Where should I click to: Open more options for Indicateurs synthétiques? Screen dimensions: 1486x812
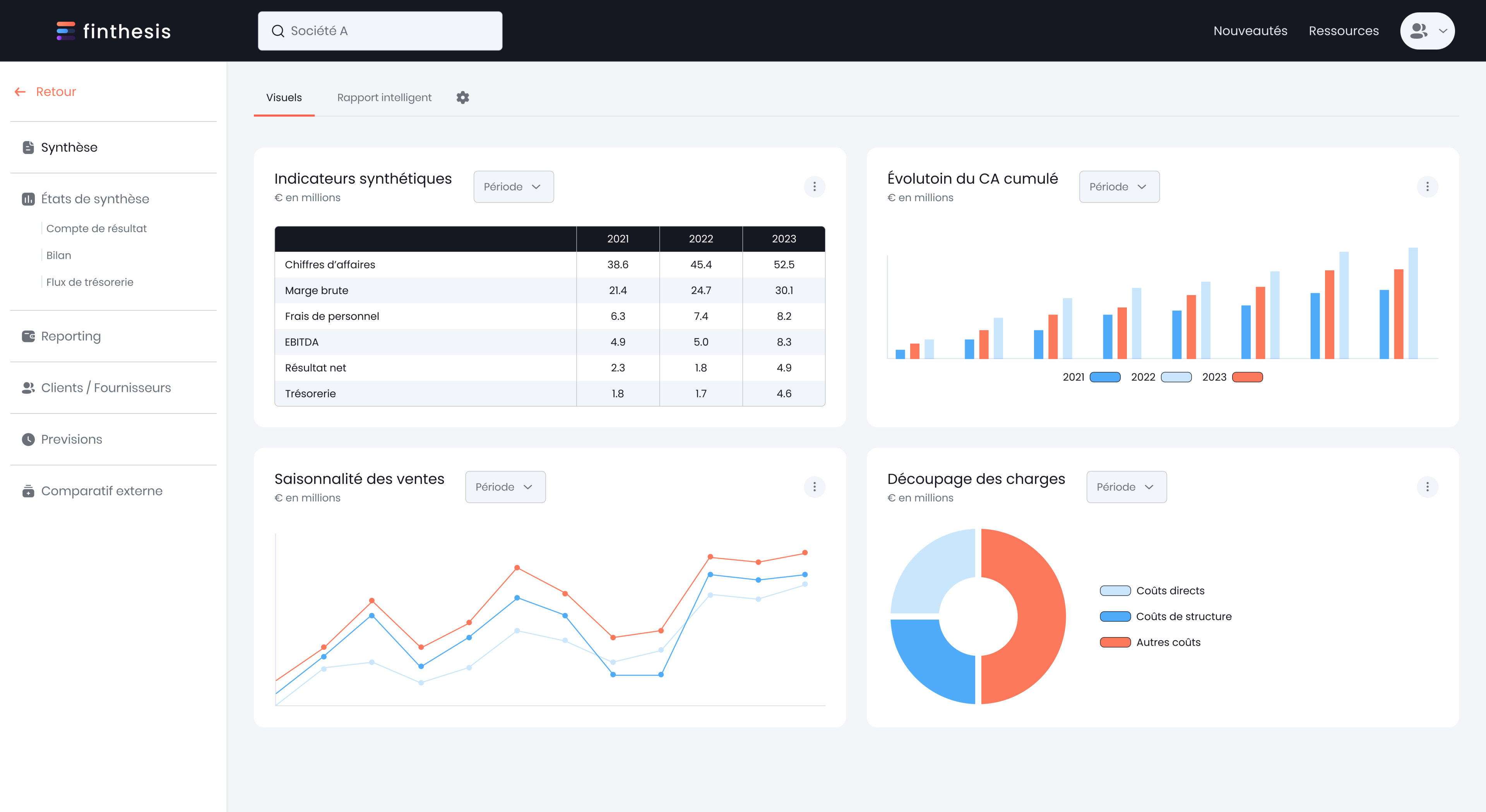click(815, 187)
